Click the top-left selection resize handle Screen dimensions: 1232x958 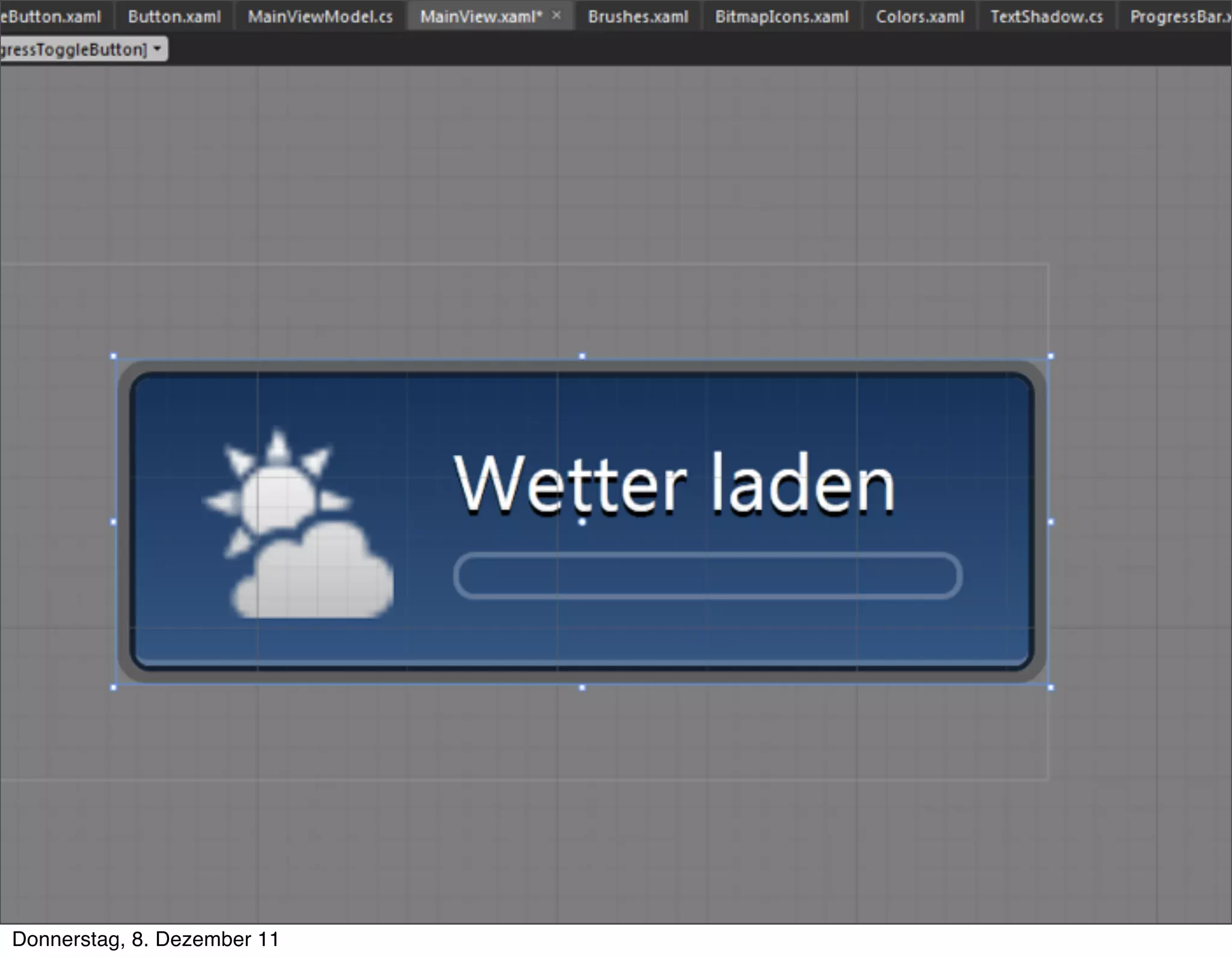point(114,356)
